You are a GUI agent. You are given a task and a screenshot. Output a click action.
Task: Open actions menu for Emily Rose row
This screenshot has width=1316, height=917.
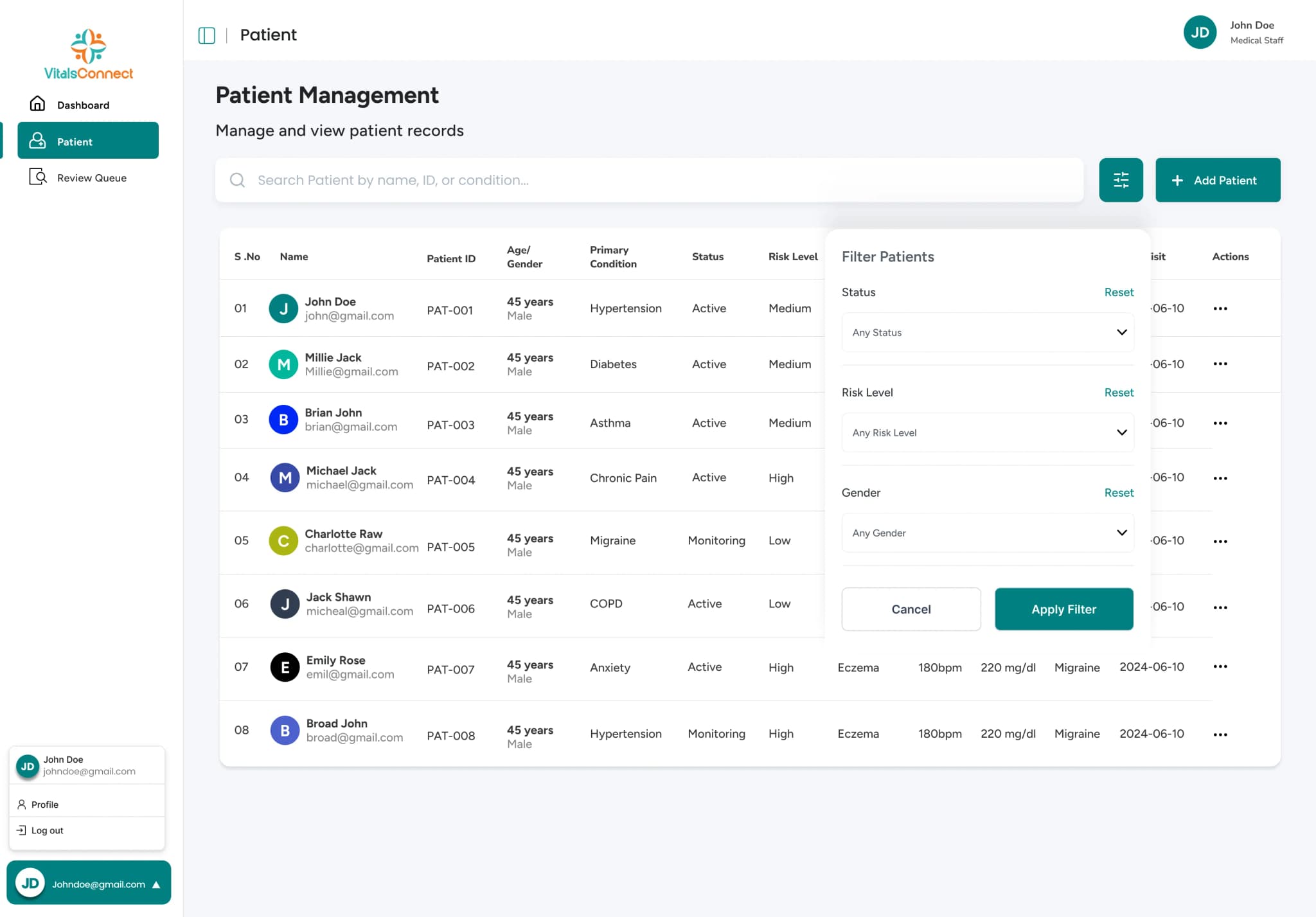tap(1220, 666)
